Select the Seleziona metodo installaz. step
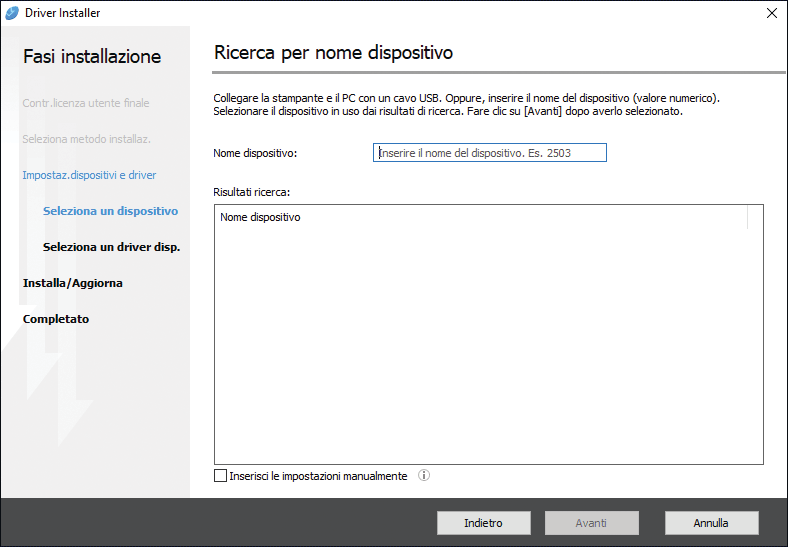788x547 pixels. [x=86, y=139]
